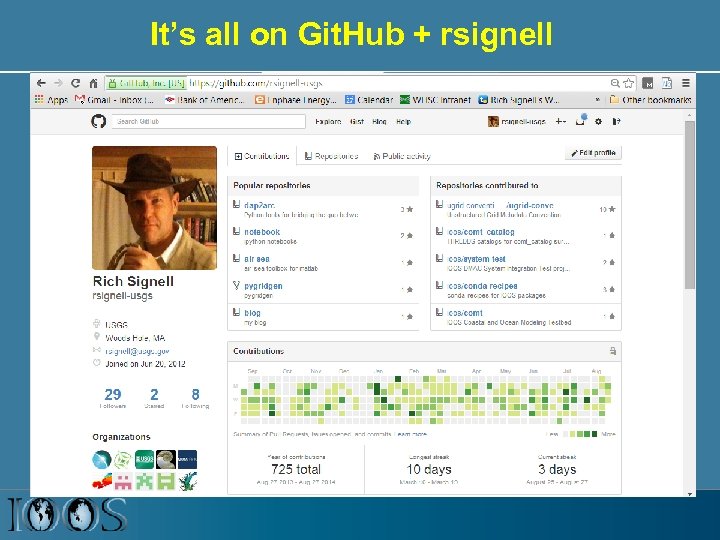Open the Gmail - Inbox bookmark
720x540 pixels.
[x=114, y=100]
